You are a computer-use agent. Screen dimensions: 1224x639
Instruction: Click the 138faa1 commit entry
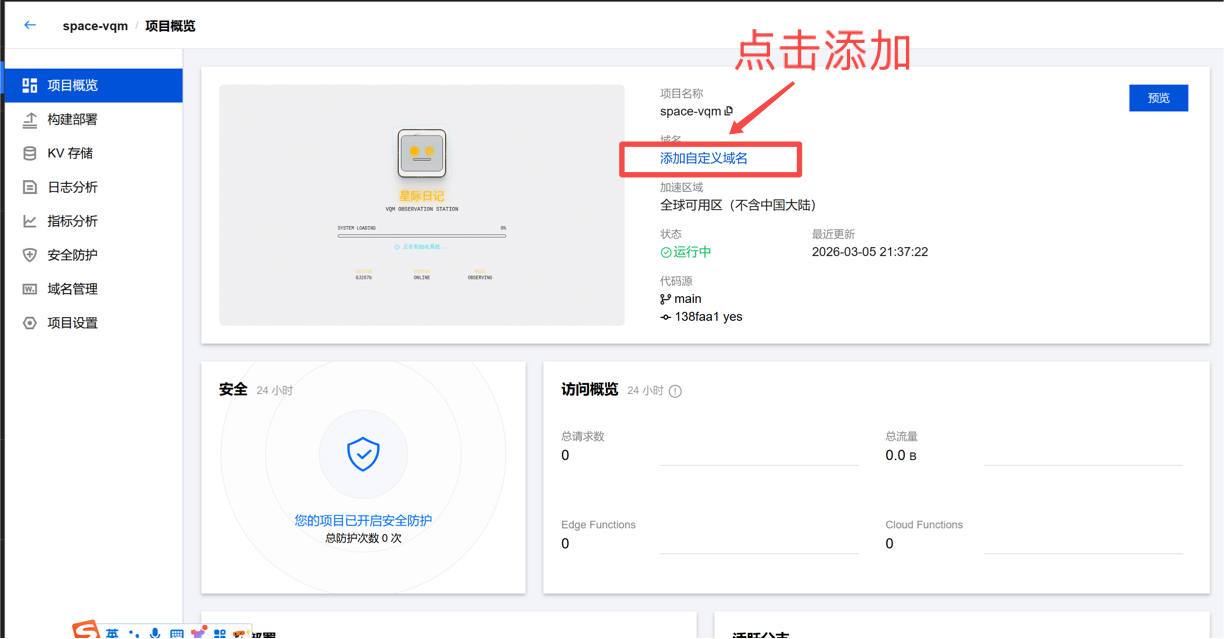pos(700,317)
